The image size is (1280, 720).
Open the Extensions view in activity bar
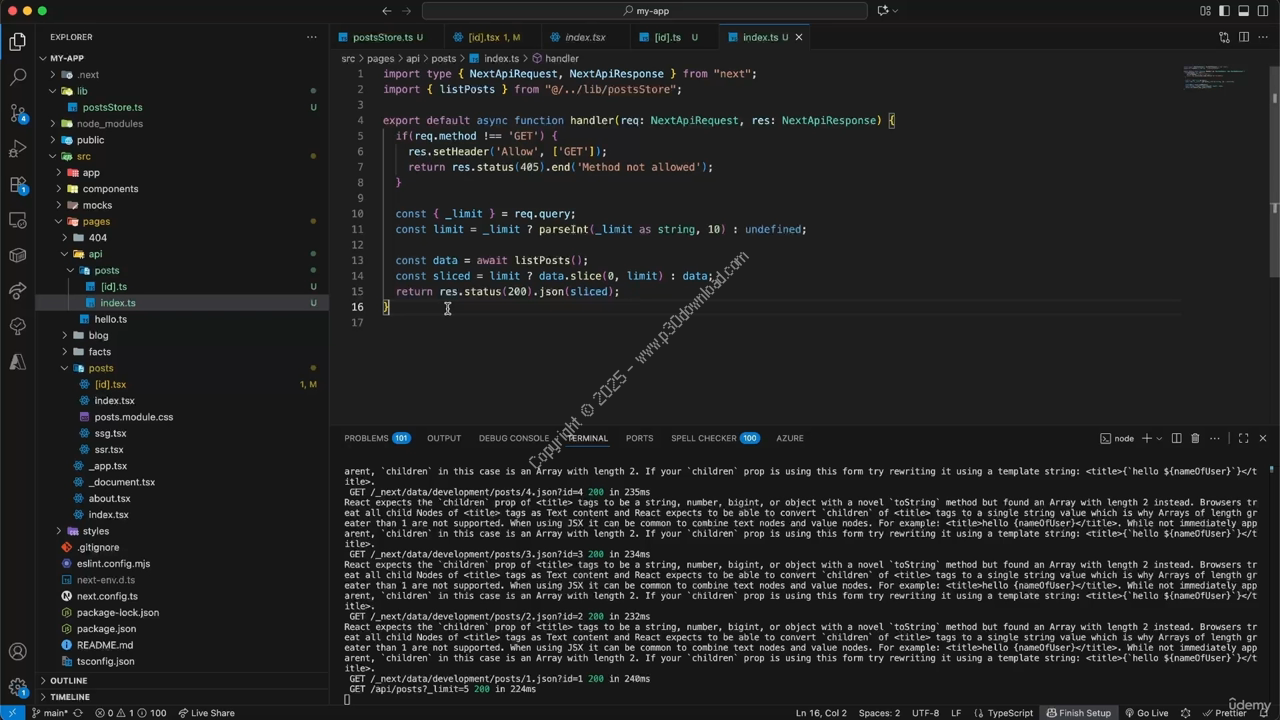[x=17, y=185]
